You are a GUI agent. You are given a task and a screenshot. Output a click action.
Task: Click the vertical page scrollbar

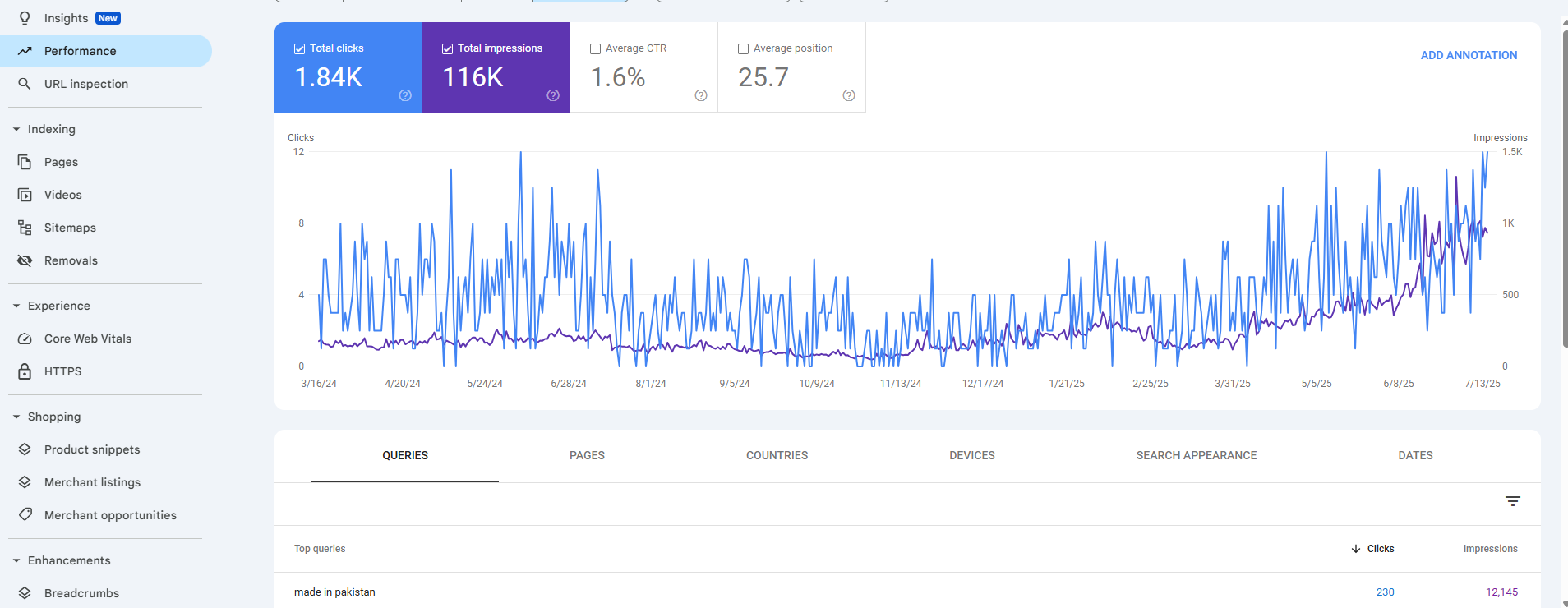pyautogui.click(x=1564, y=189)
